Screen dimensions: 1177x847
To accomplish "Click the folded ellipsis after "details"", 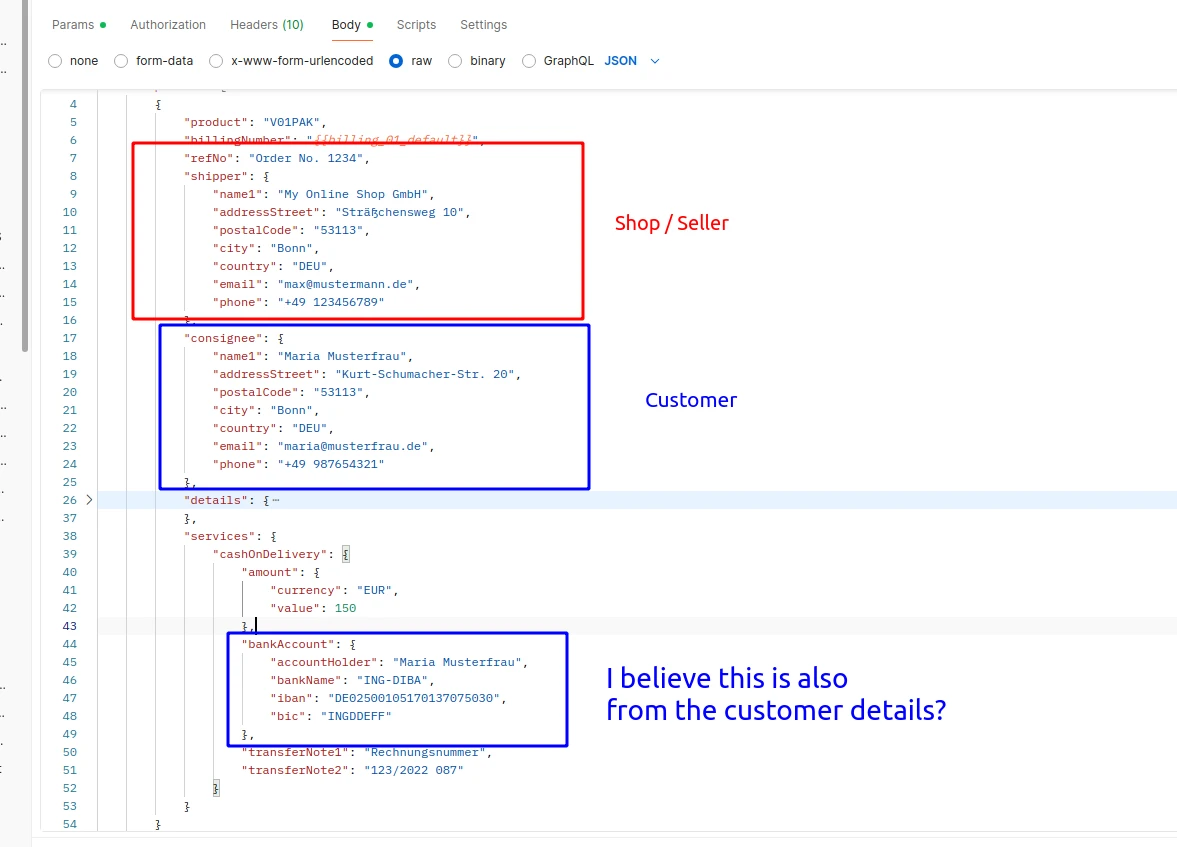I will coord(275,500).
